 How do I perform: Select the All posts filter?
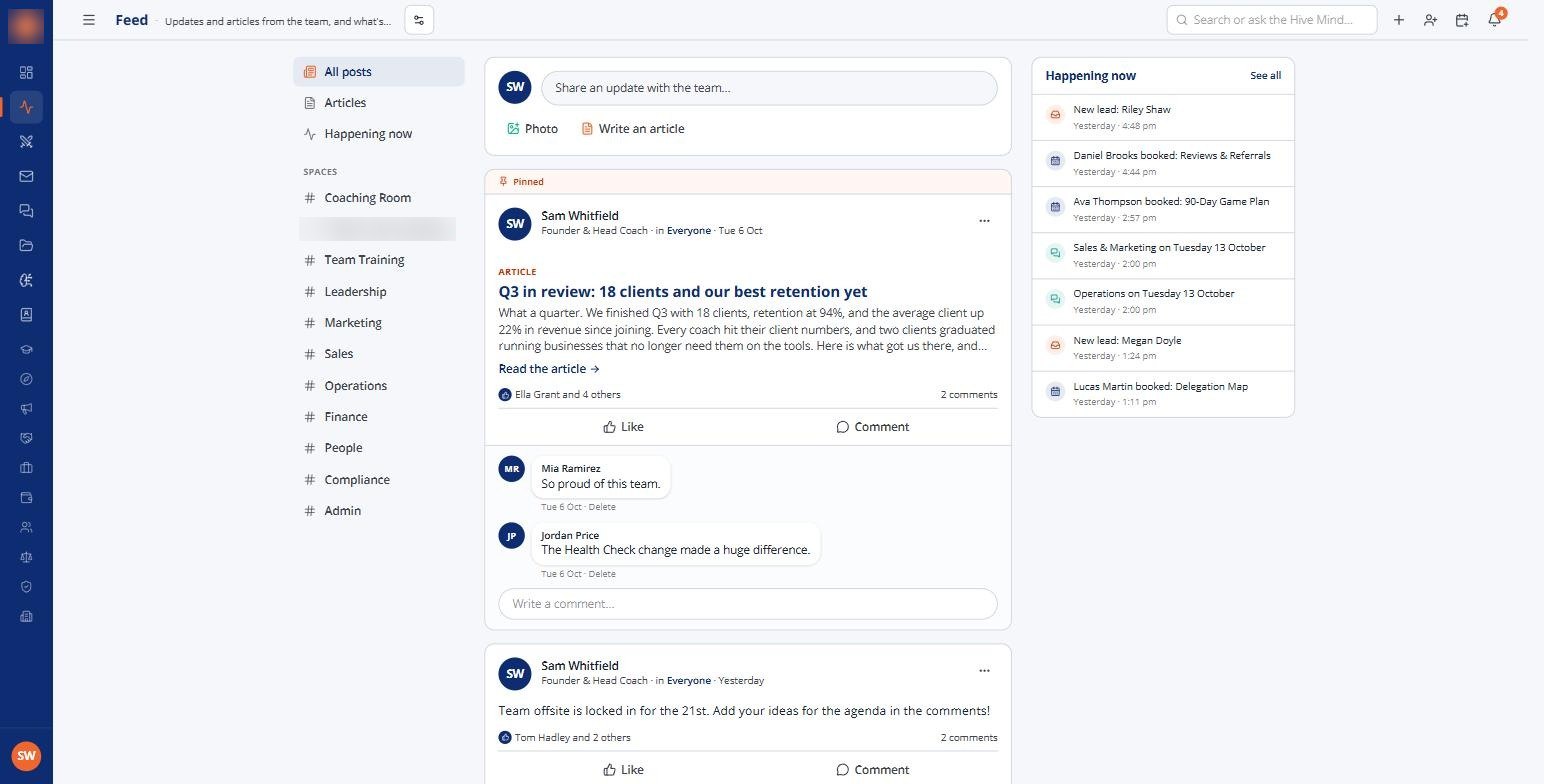click(x=379, y=72)
